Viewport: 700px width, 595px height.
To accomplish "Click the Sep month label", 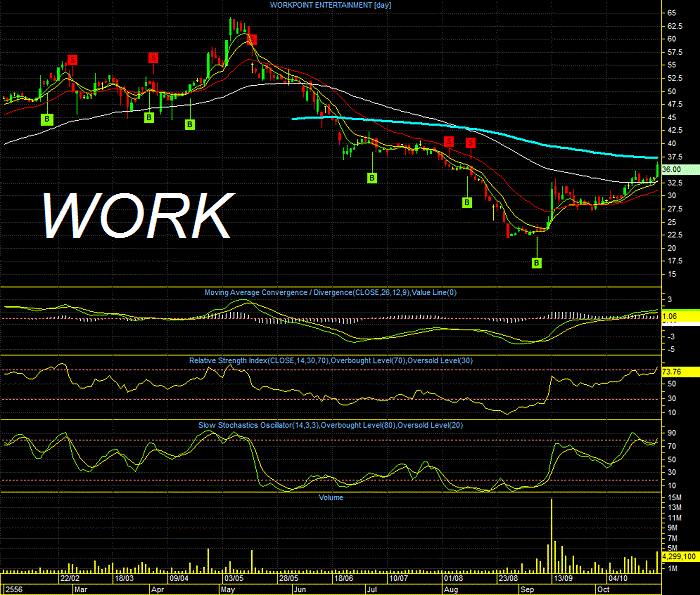I will point(527,589).
